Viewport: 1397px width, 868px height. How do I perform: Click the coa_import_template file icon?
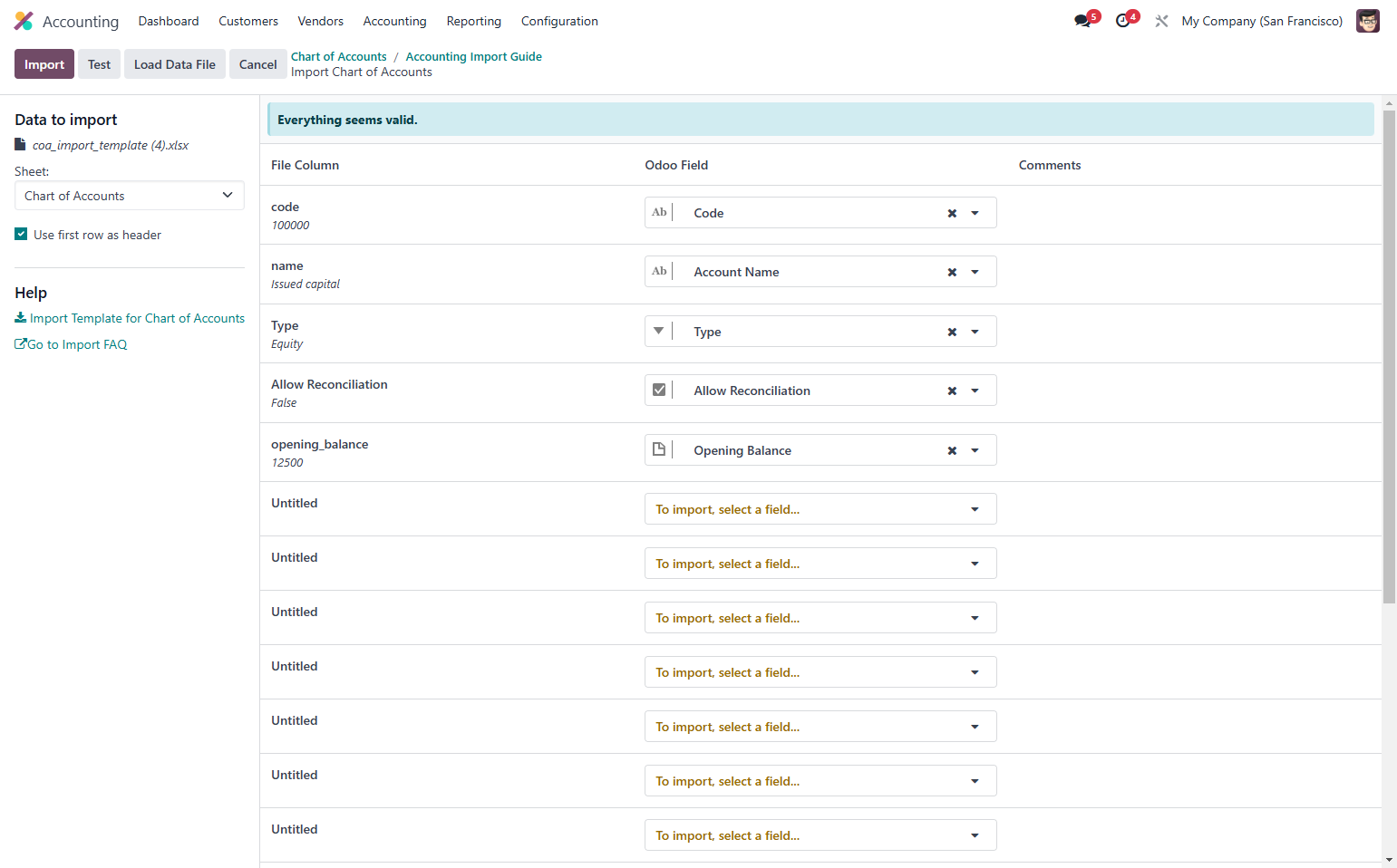[x=20, y=145]
